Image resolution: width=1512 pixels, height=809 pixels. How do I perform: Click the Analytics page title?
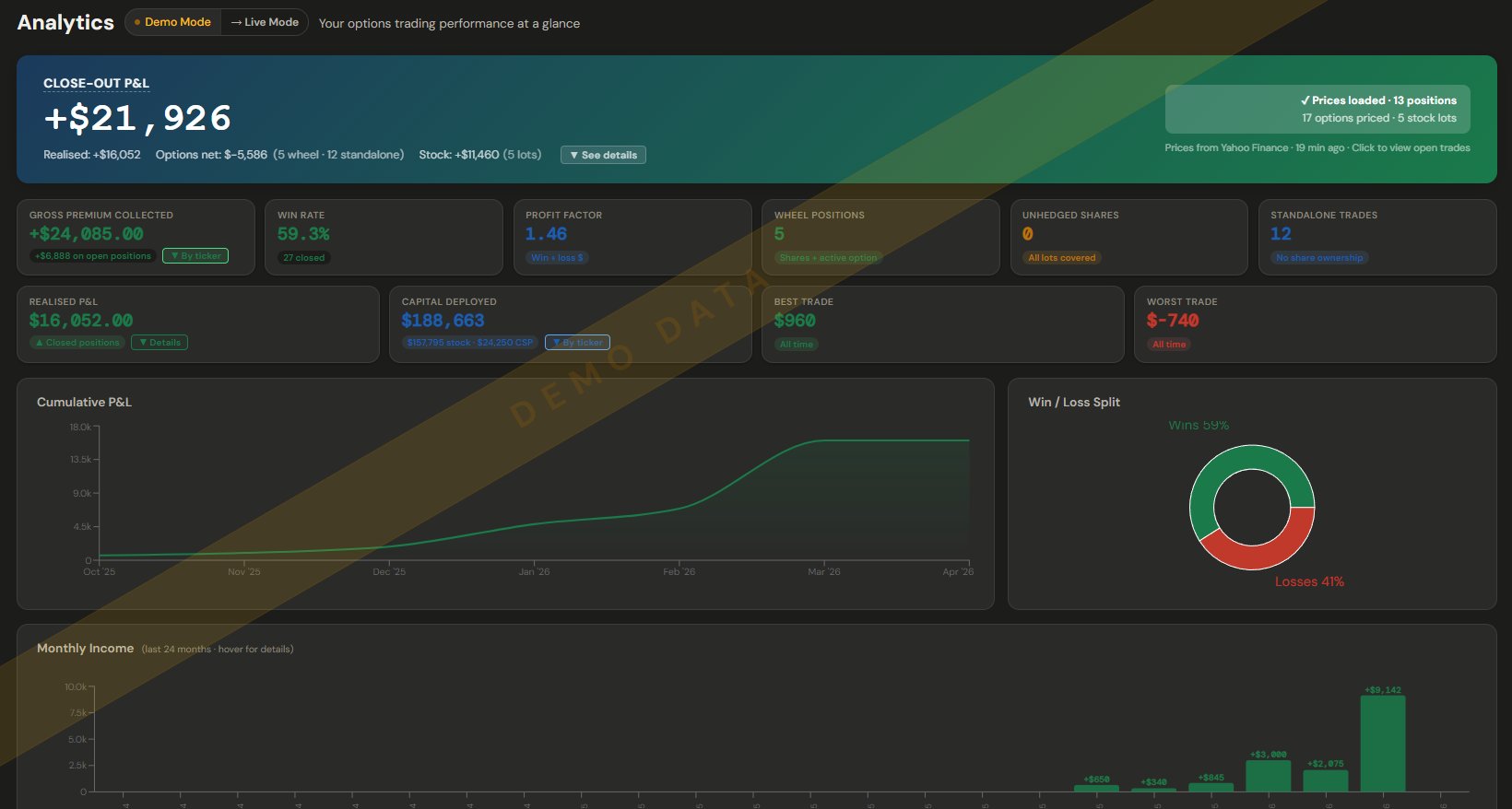click(65, 22)
